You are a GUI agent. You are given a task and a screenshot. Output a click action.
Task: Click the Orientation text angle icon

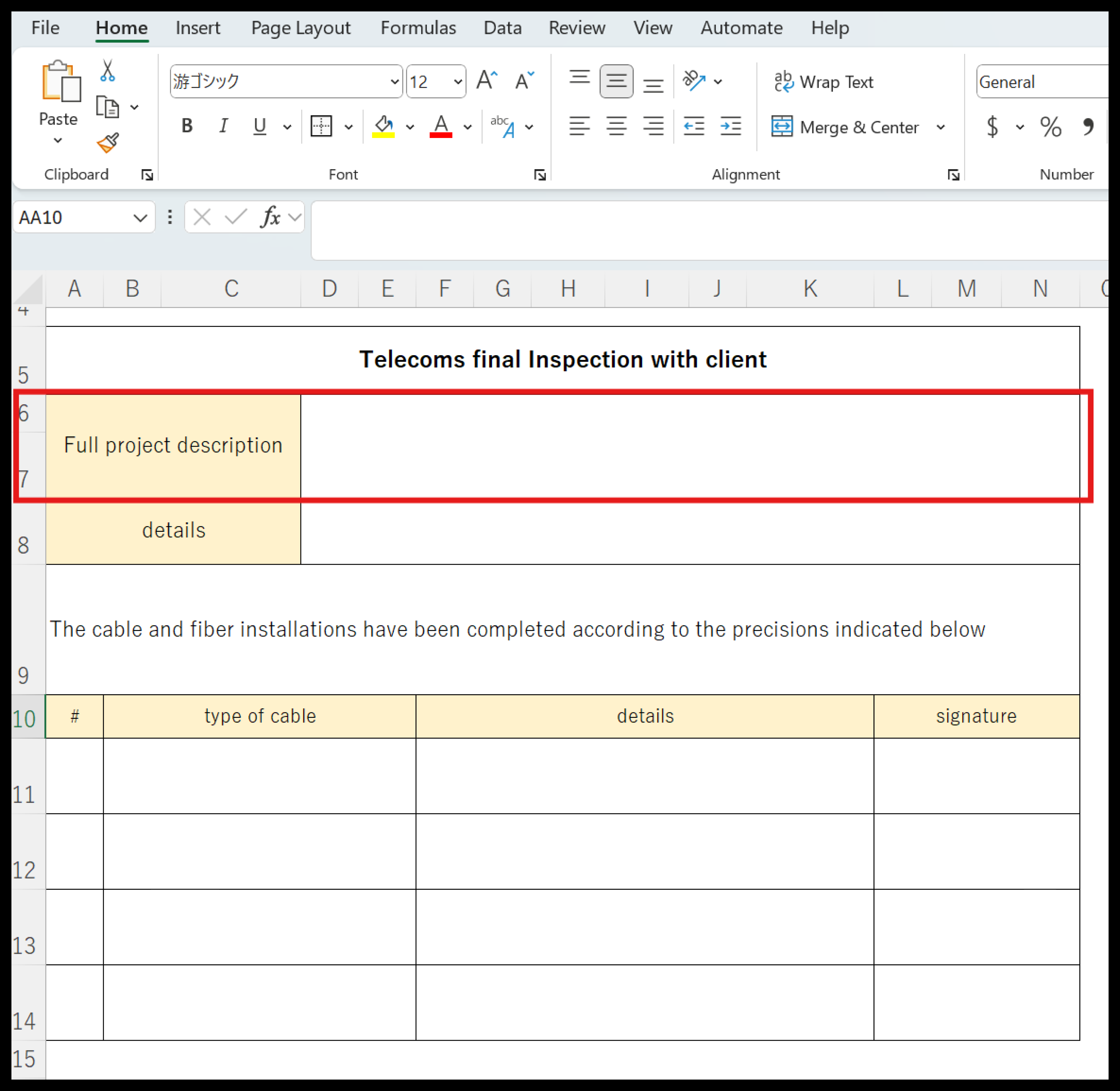(x=694, y=81)
